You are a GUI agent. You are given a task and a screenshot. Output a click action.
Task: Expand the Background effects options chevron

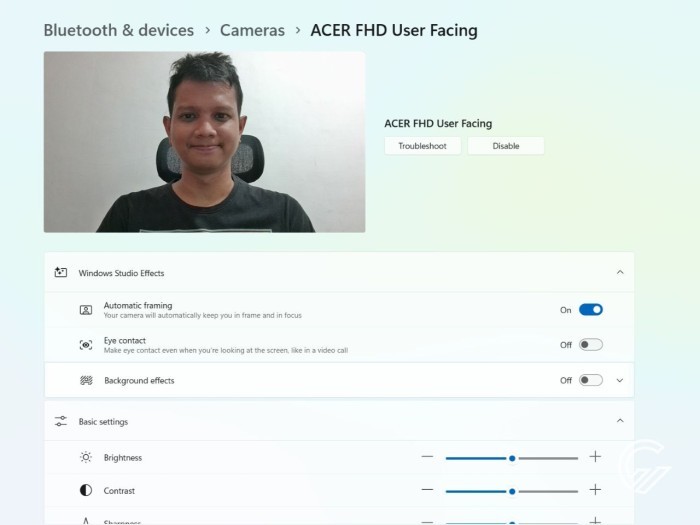coord(620,380)
